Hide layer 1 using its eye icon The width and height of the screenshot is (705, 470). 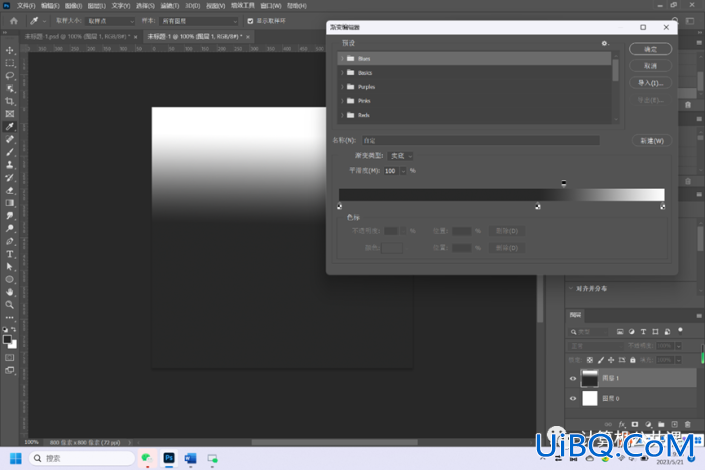[x=573, y=379]
